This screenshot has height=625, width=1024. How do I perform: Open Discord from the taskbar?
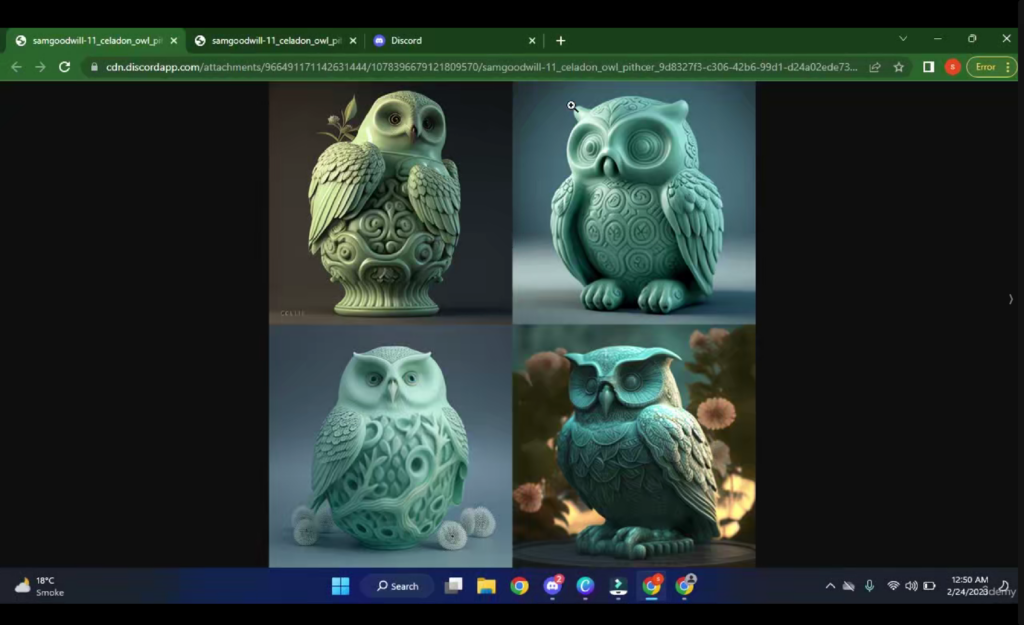point(552,586)
